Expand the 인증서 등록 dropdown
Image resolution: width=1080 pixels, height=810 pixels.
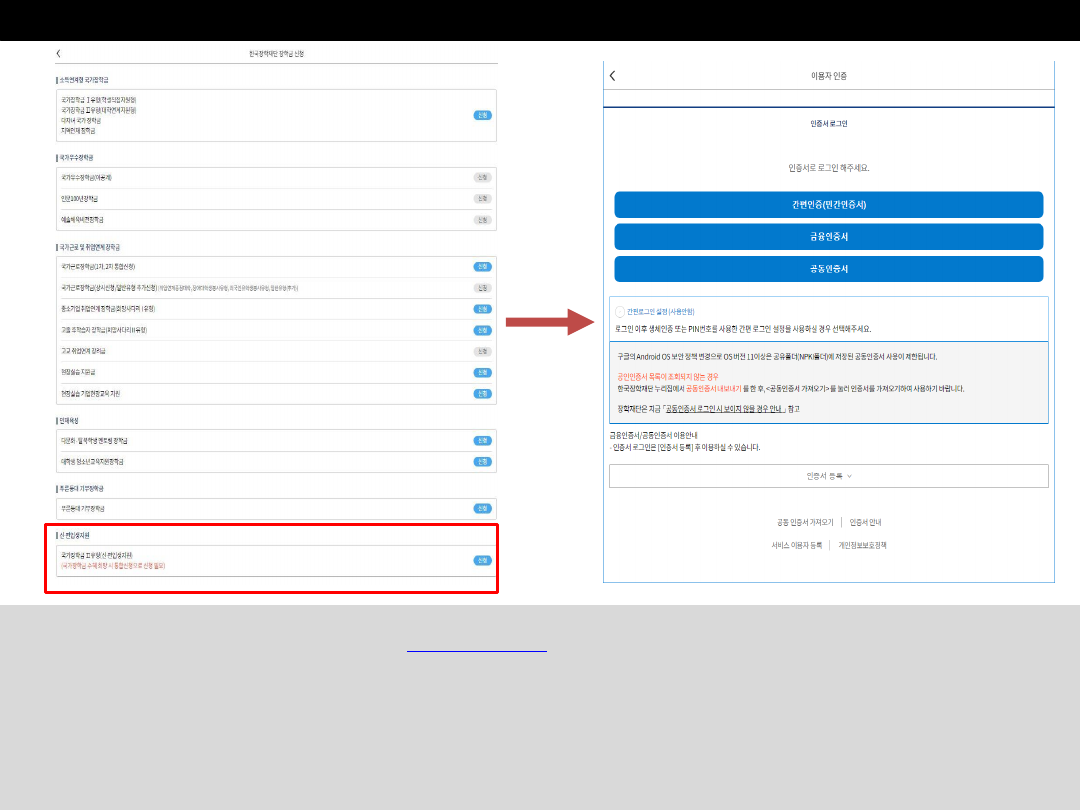pyautogui.click(x=828, y=476)
